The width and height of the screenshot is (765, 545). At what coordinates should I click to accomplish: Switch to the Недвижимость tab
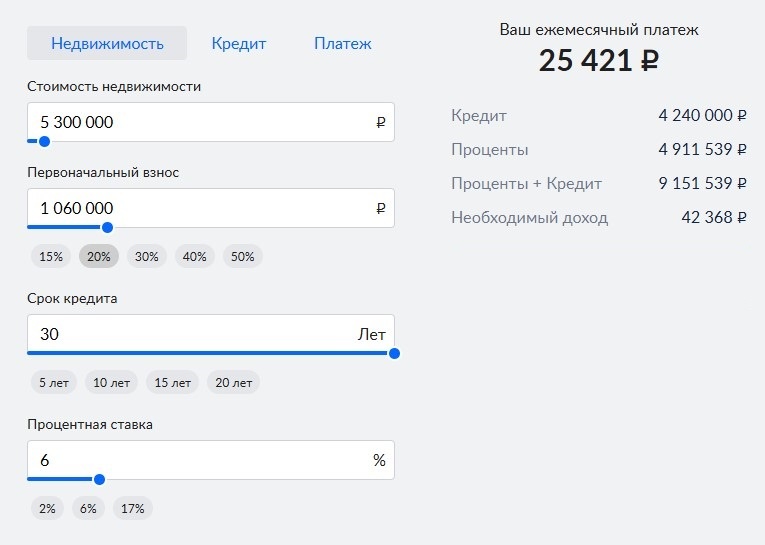pyautogui.click(x=107, y=44)
